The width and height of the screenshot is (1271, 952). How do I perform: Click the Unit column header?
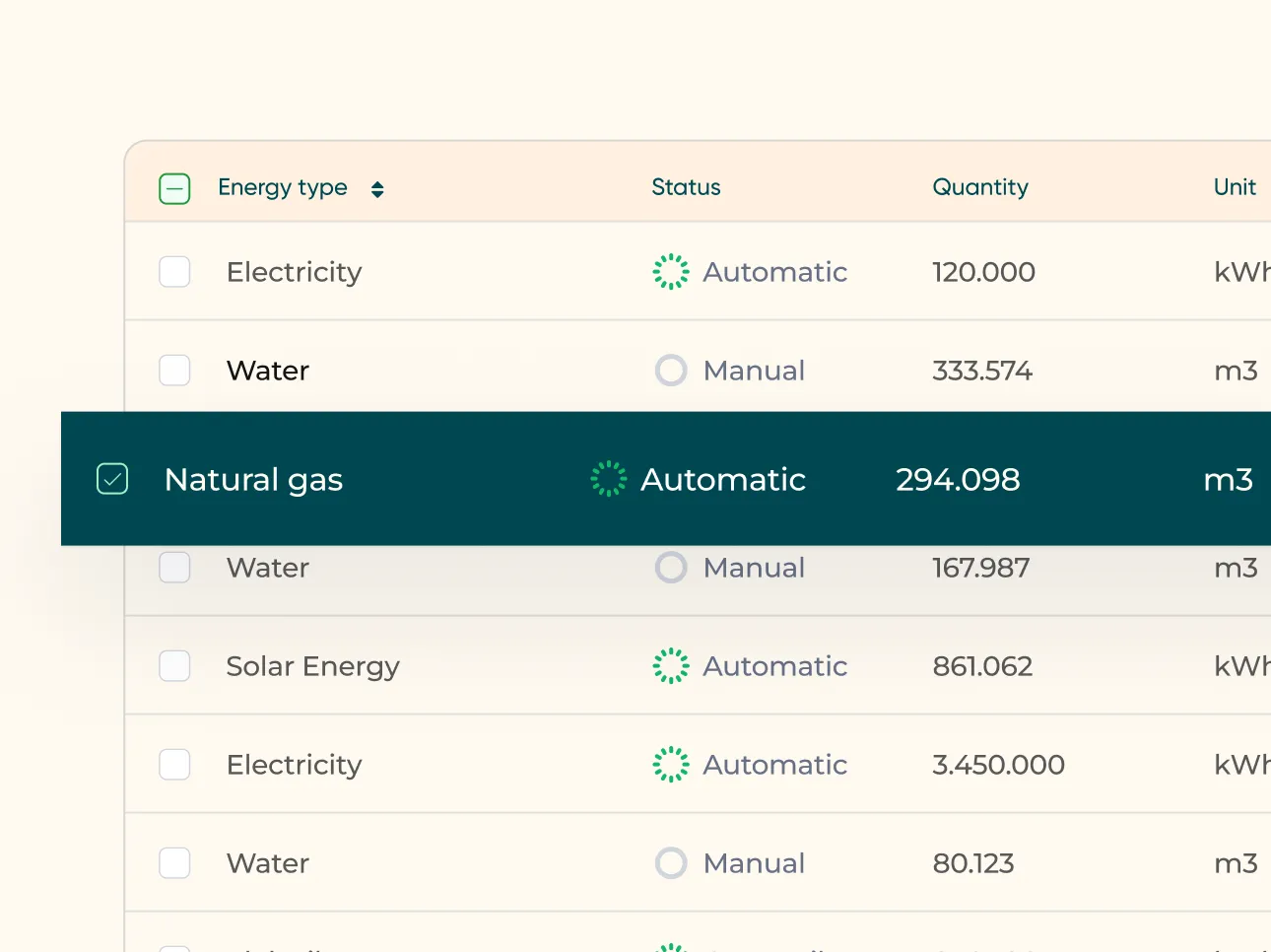1235,187
